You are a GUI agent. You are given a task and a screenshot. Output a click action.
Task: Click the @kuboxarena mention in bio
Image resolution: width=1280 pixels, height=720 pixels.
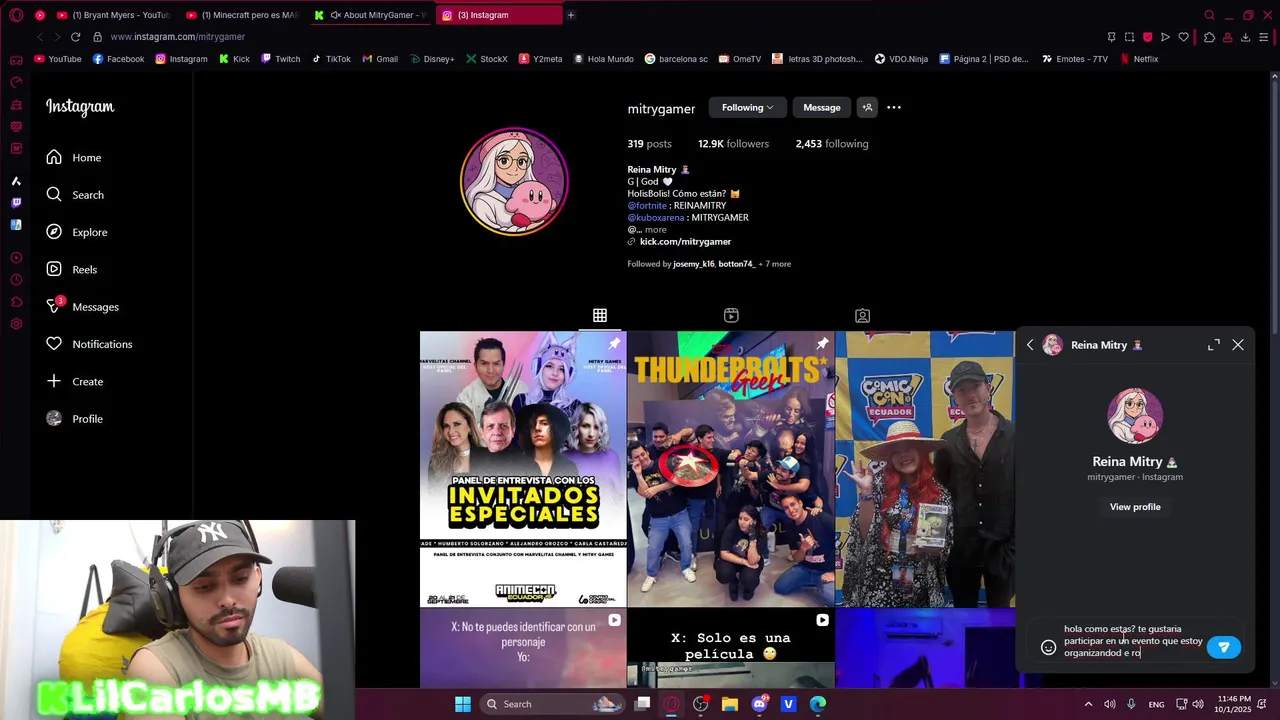(x=655, y=217)
